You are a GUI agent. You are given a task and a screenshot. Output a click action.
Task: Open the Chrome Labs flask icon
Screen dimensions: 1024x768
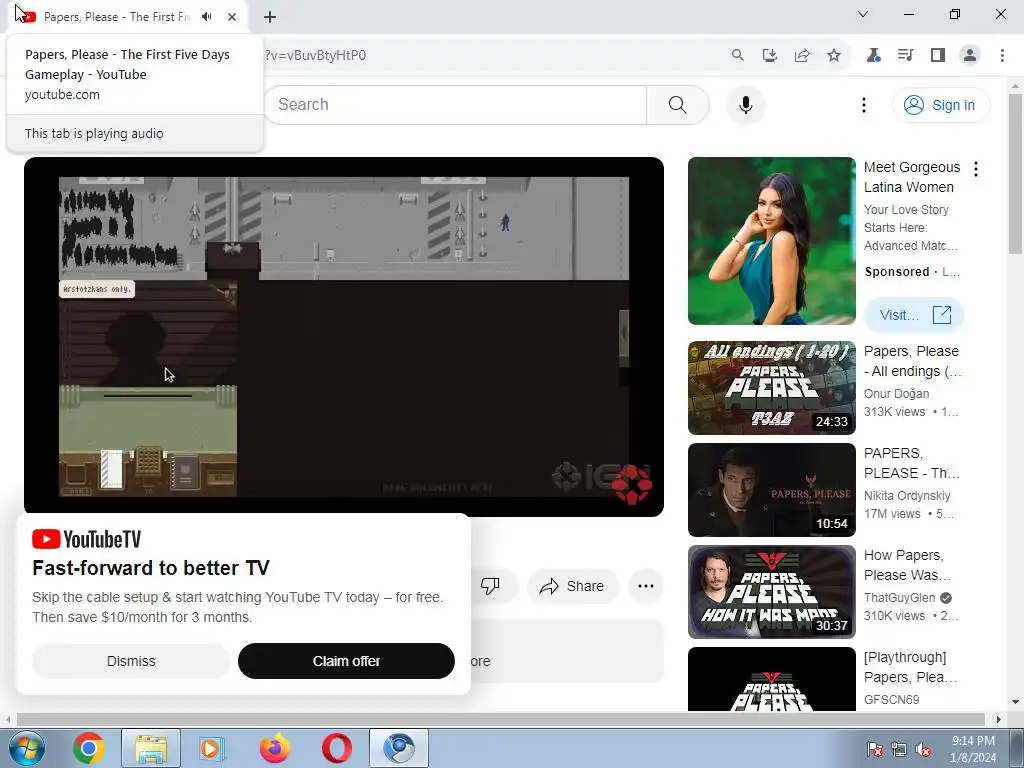[873, 56]
